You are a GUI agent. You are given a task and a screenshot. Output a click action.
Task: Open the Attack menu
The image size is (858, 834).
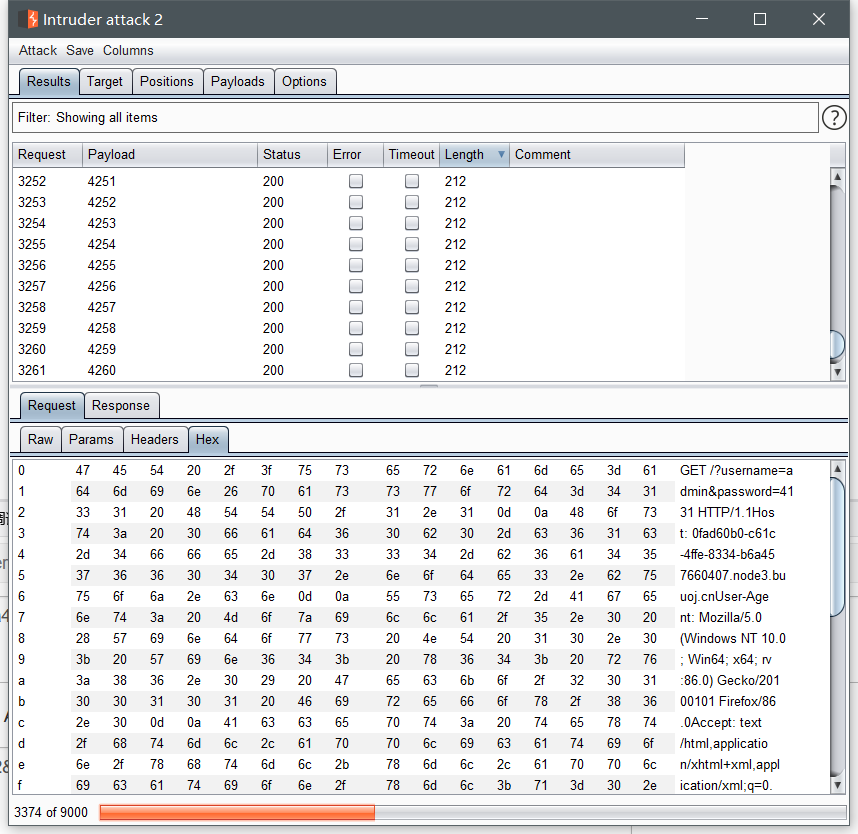coord(38,51)
